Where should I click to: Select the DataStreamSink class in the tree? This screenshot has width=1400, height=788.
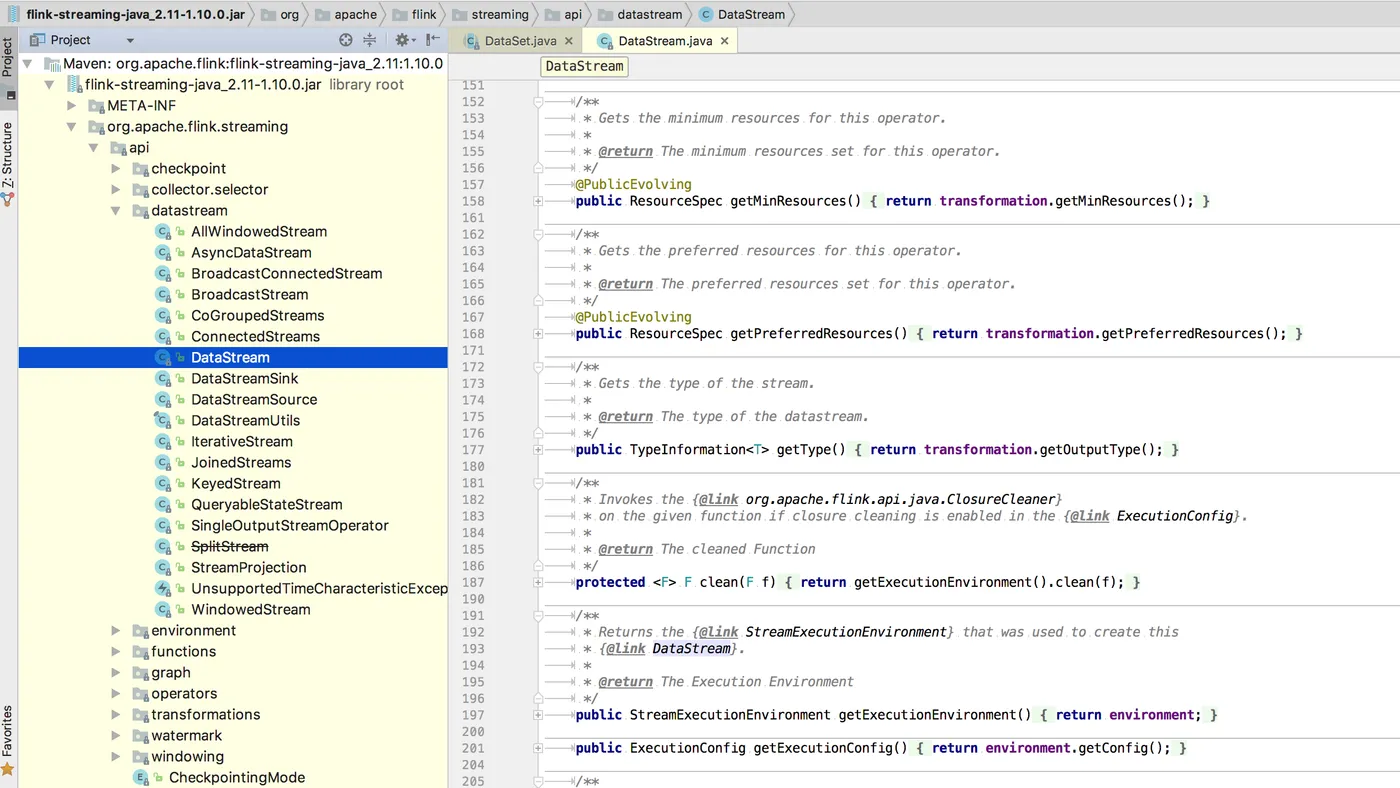pos(244,378)
